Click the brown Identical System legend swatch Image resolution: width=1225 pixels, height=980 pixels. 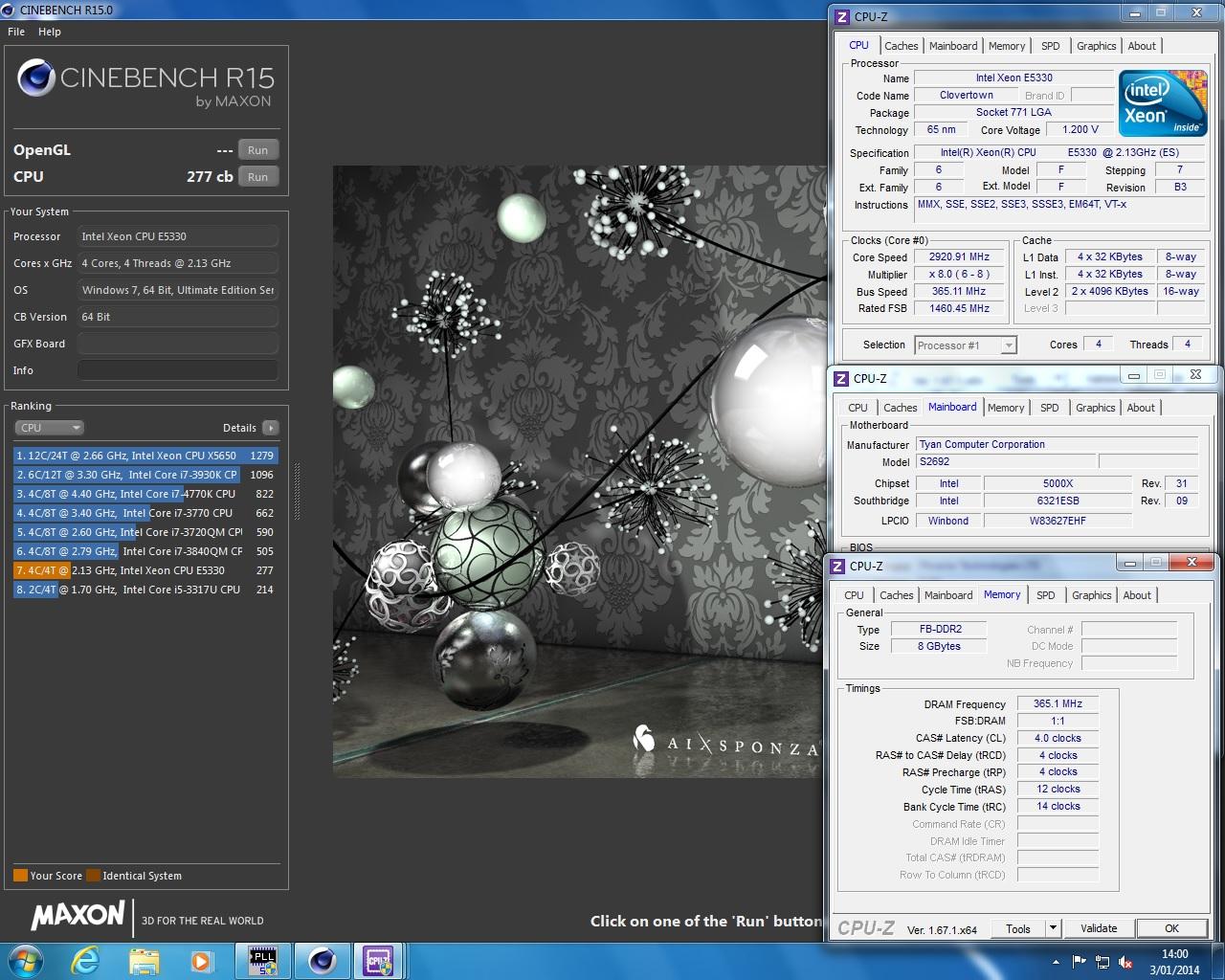(93, 875)
